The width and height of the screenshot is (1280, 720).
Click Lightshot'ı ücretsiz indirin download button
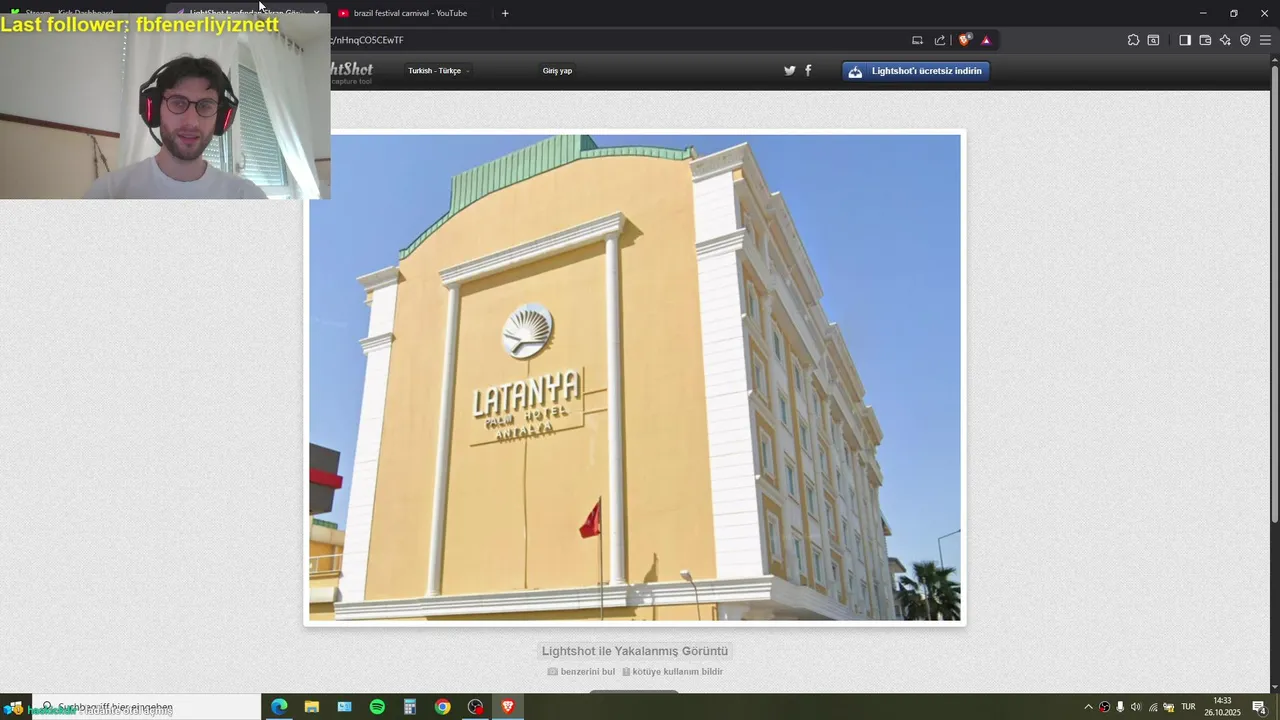[x=916, y=71]
